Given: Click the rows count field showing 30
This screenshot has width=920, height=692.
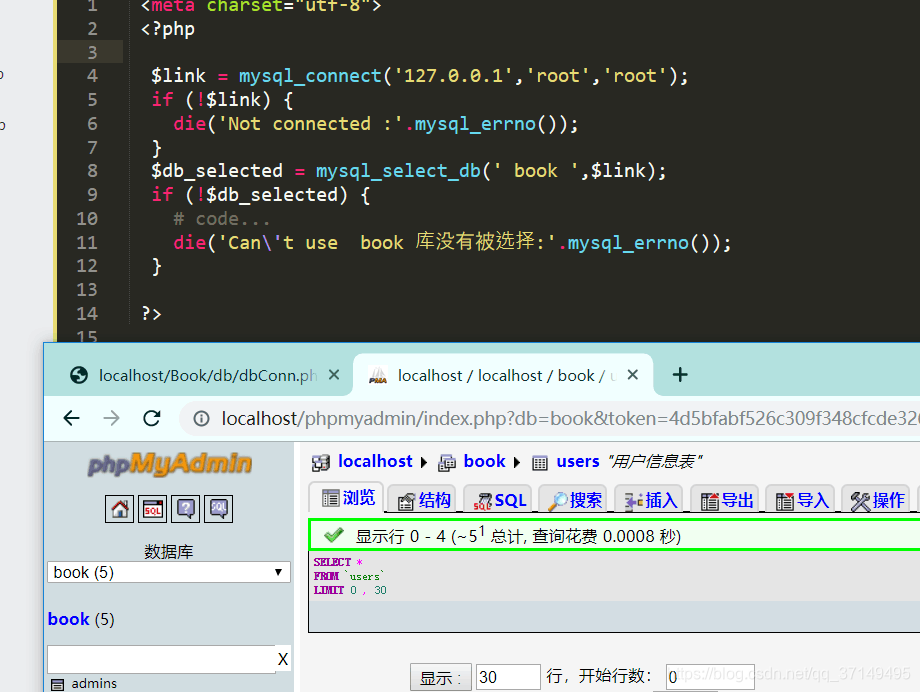Looking at the screenshot, I should [x=508, y=677].
